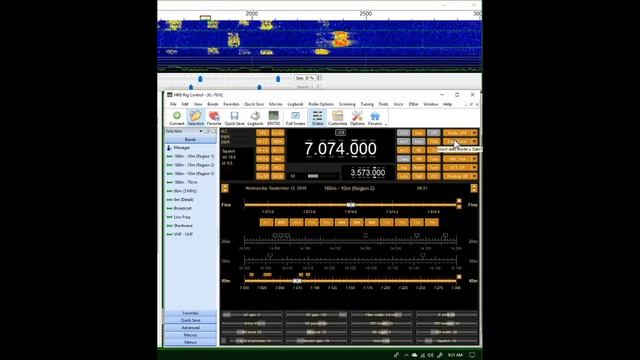The height and width of the screenshot is (360, 640).
Task: Open the Macros sidebar section
Action: 190,335
